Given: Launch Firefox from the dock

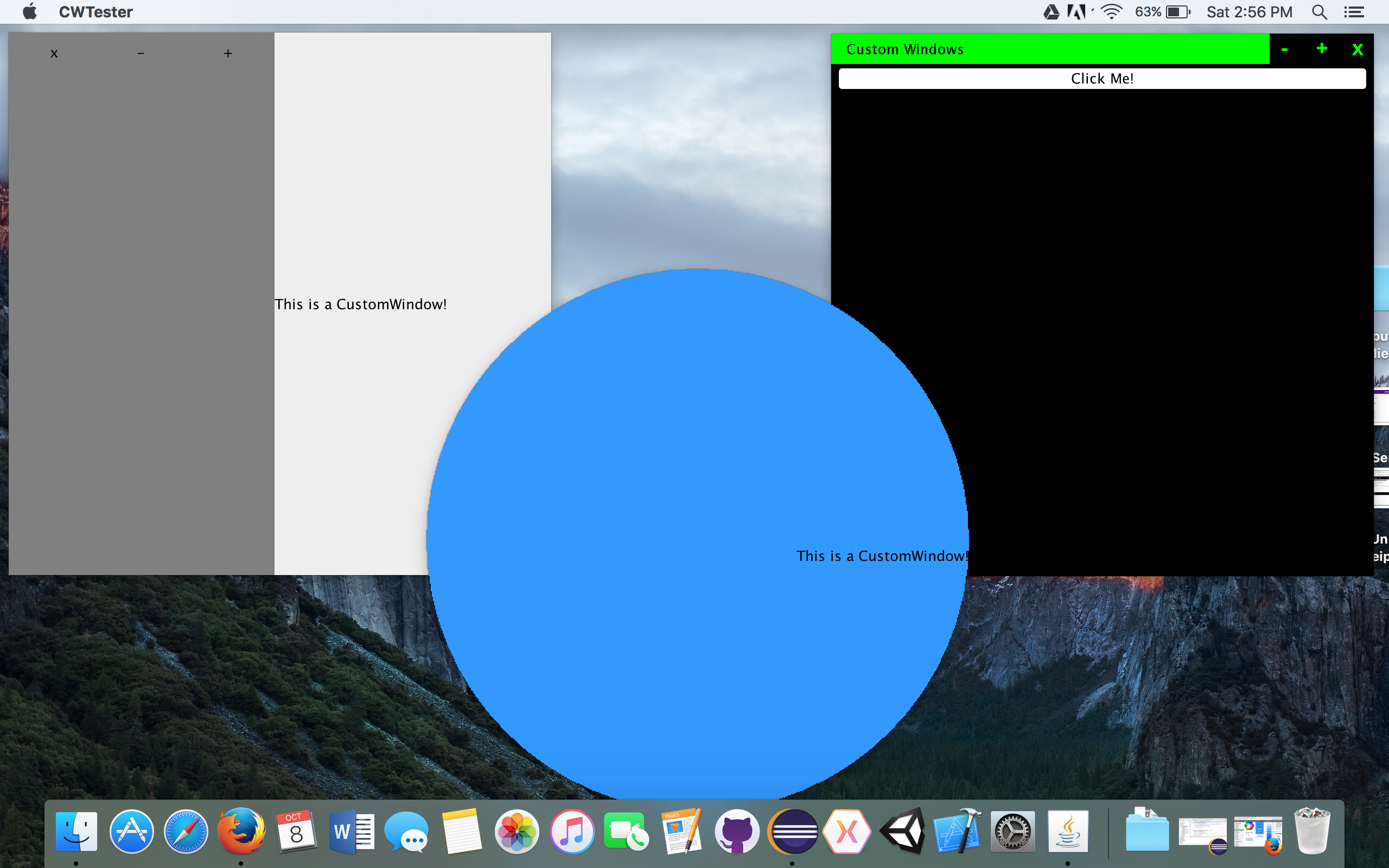Looking at the screenshot, I should tap(241, 831).
